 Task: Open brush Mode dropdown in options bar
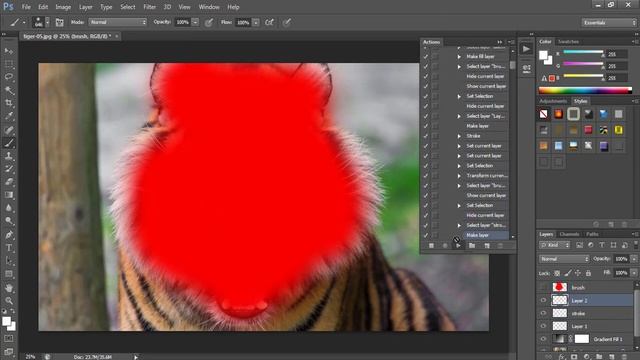click(118, 22)
